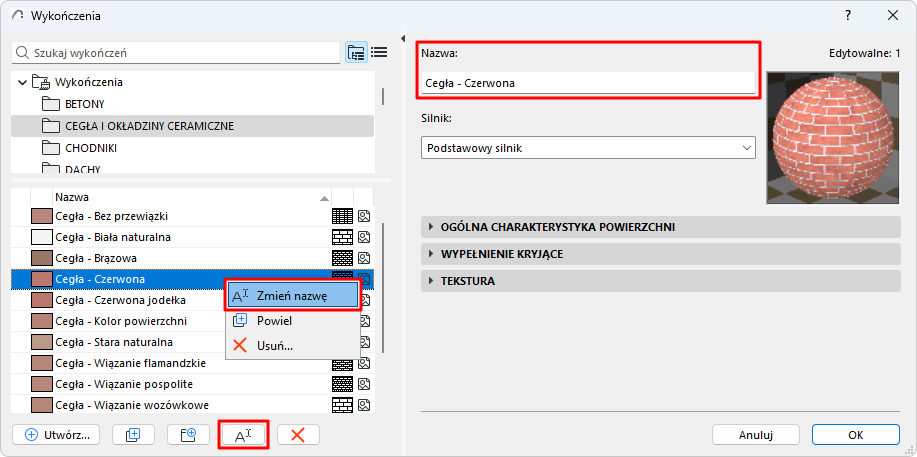Click the new folder icon button

[x=187, y=435]
